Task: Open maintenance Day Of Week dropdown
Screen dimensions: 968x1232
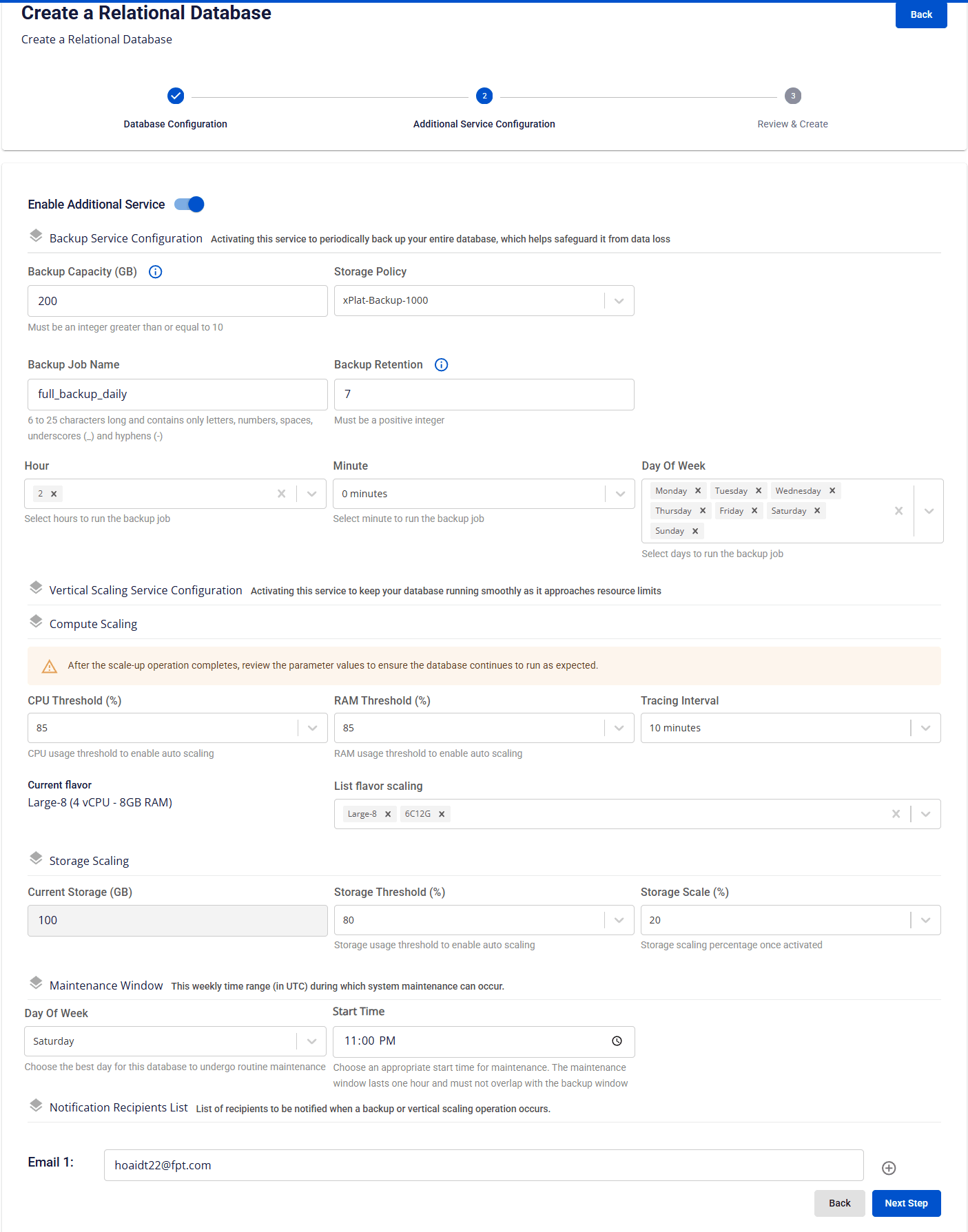Action: tap(311, 1041)
